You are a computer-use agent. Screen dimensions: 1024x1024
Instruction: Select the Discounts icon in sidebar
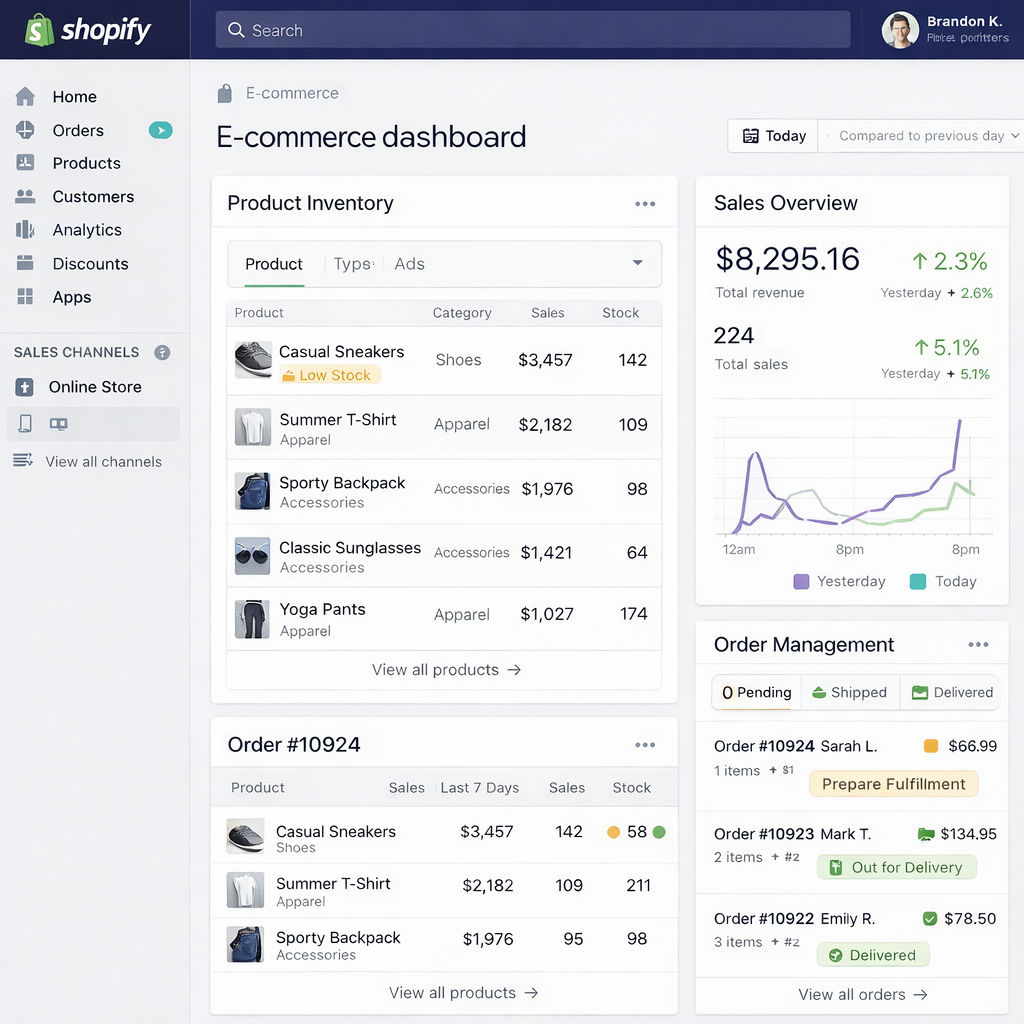(25, 264)
